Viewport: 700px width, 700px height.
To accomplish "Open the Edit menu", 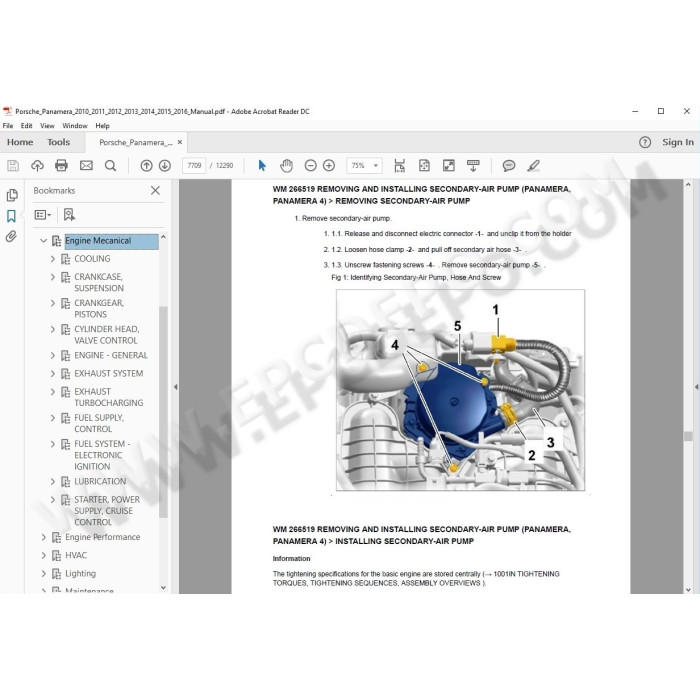I will point(26,126).
